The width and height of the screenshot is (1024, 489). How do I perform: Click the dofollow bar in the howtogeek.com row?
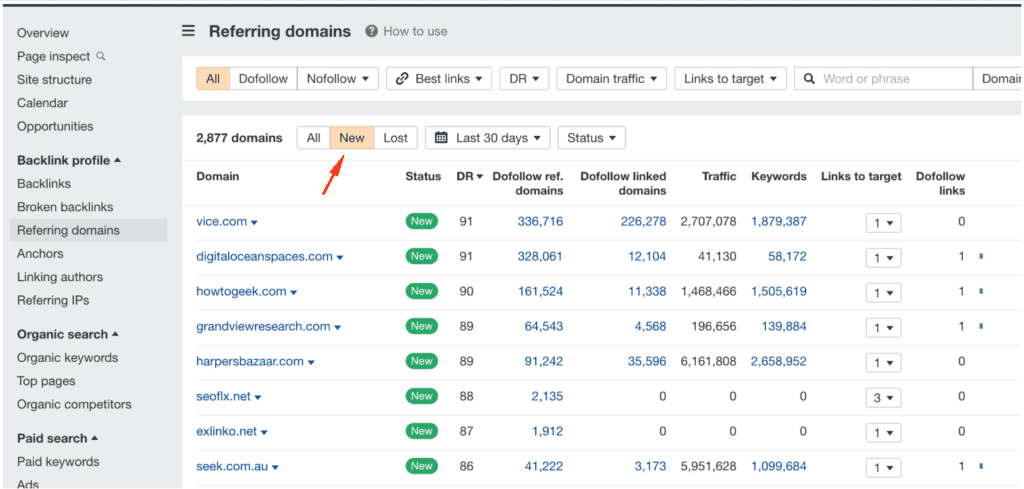[x=981, y=292]
